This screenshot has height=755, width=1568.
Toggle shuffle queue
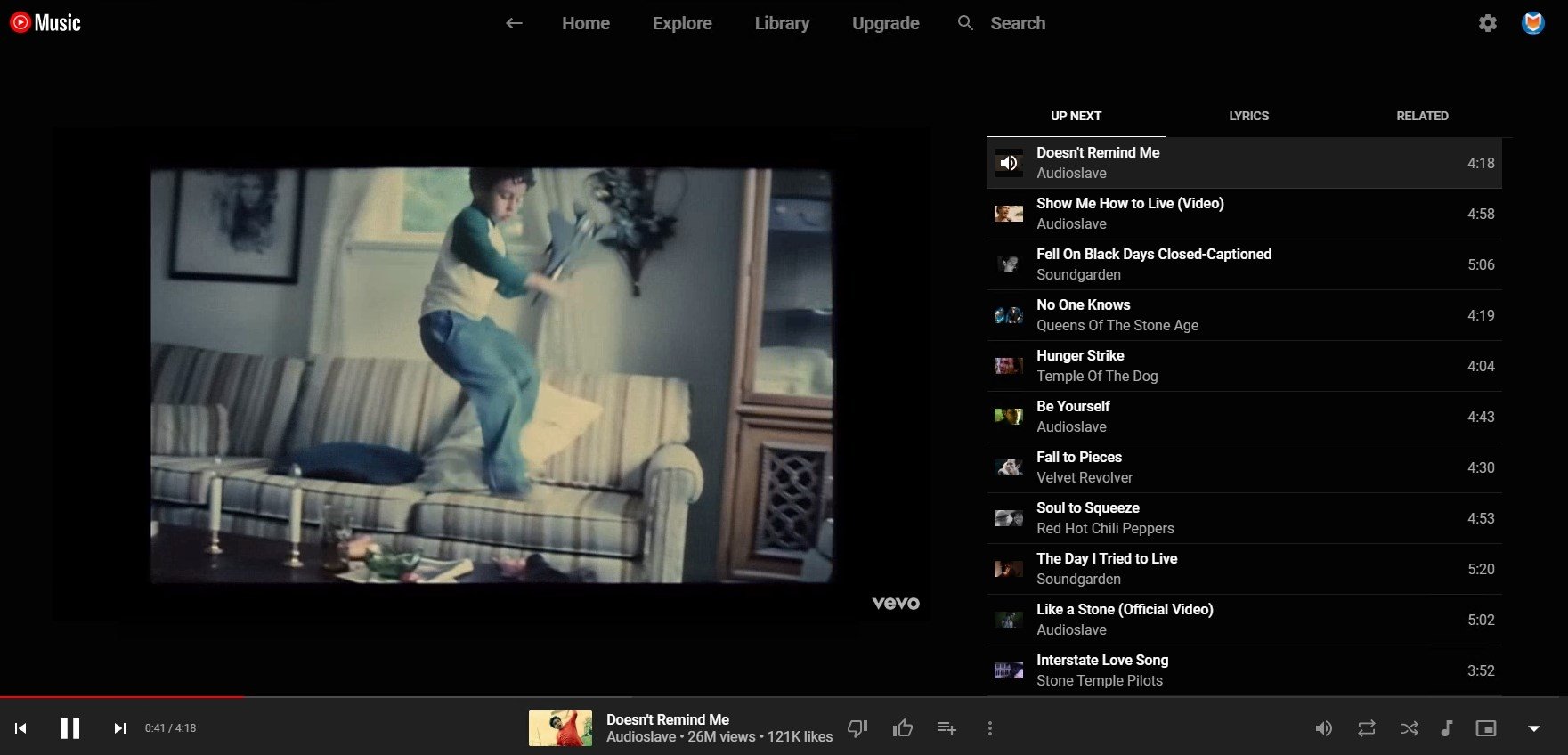pos(1409,728)
